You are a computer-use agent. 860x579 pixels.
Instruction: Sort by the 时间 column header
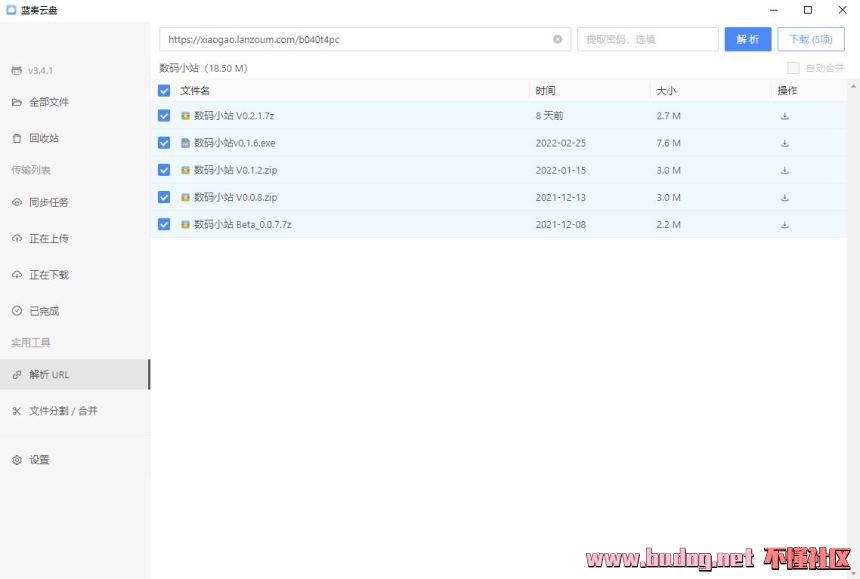click(x=545, y=91)
